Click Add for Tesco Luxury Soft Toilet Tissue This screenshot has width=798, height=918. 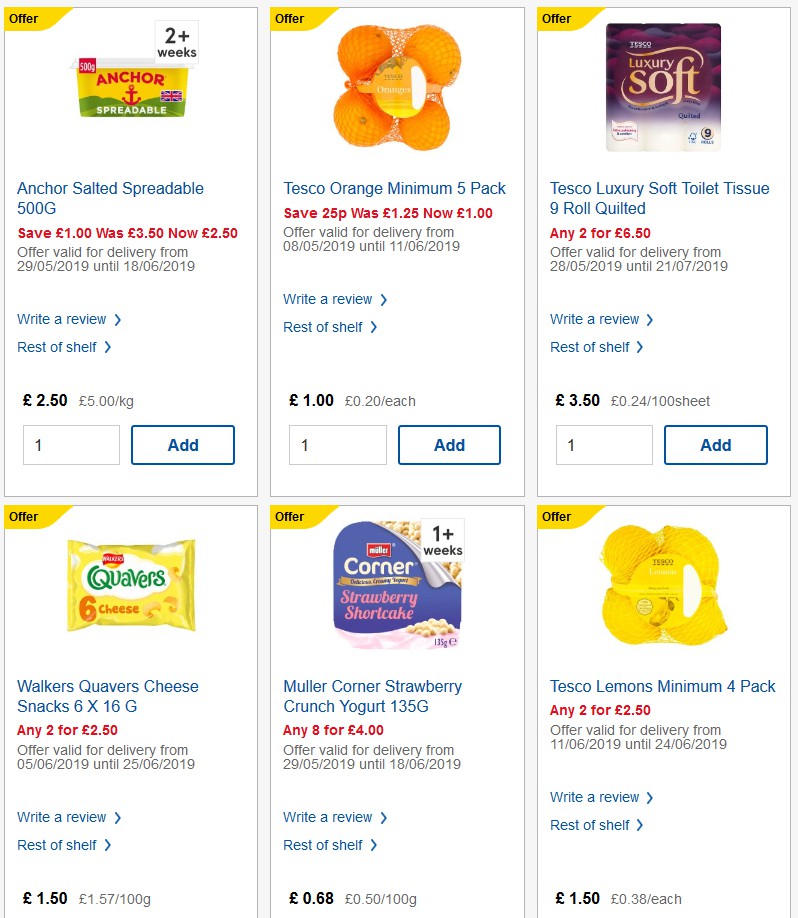[716, 444]
